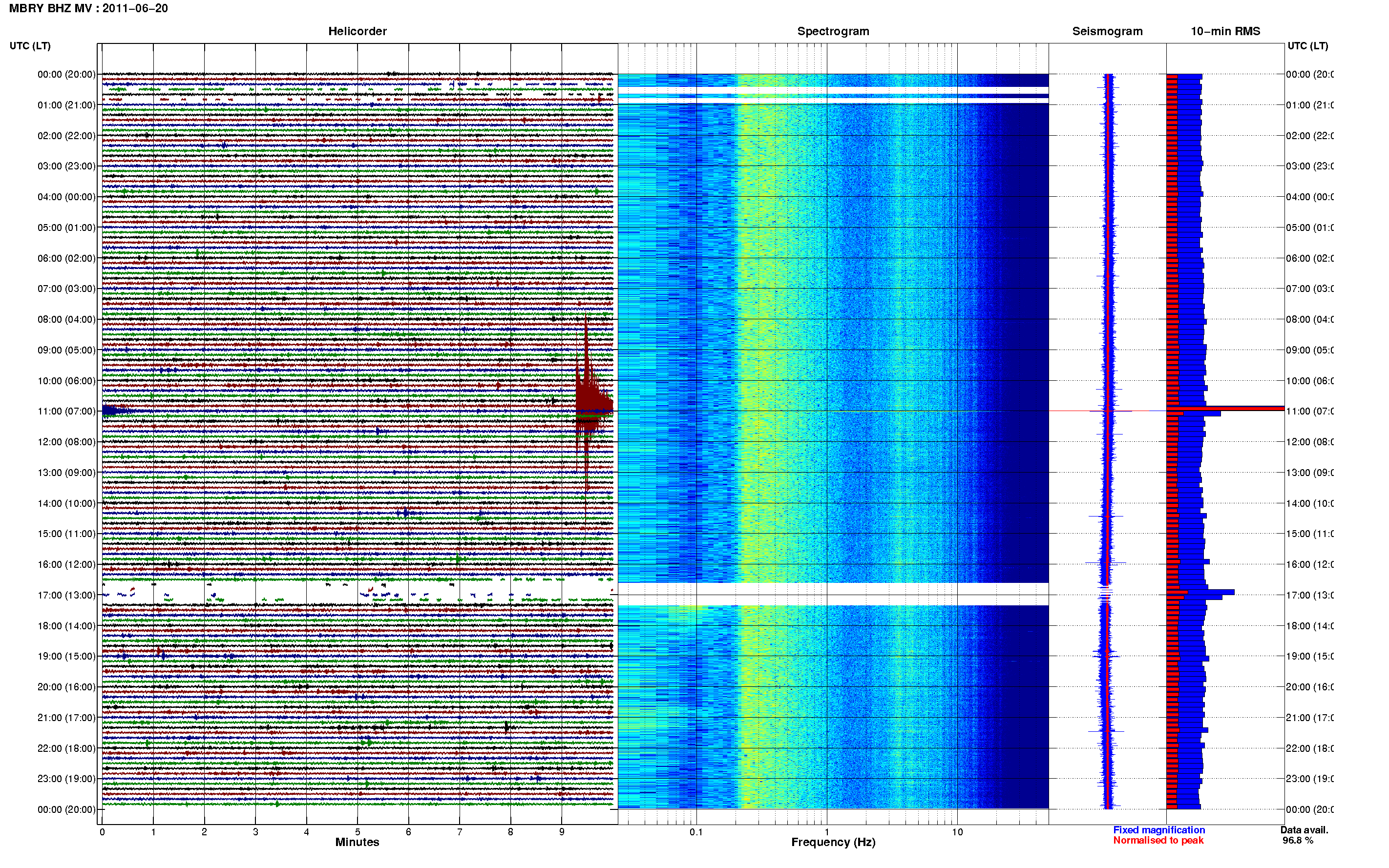Click the left time label '09:00 (05:00)'

tap(66, 350)
